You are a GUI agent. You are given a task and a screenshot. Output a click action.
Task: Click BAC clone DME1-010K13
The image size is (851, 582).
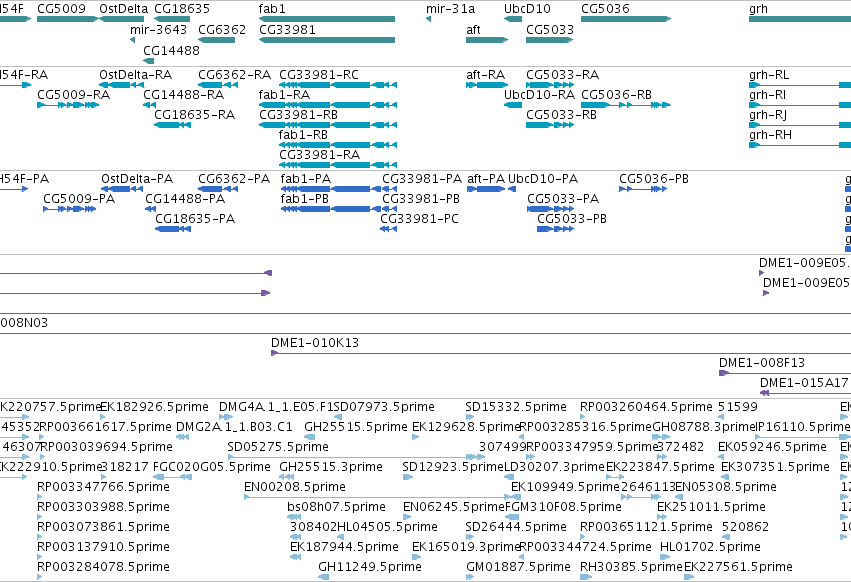(561, 353)
